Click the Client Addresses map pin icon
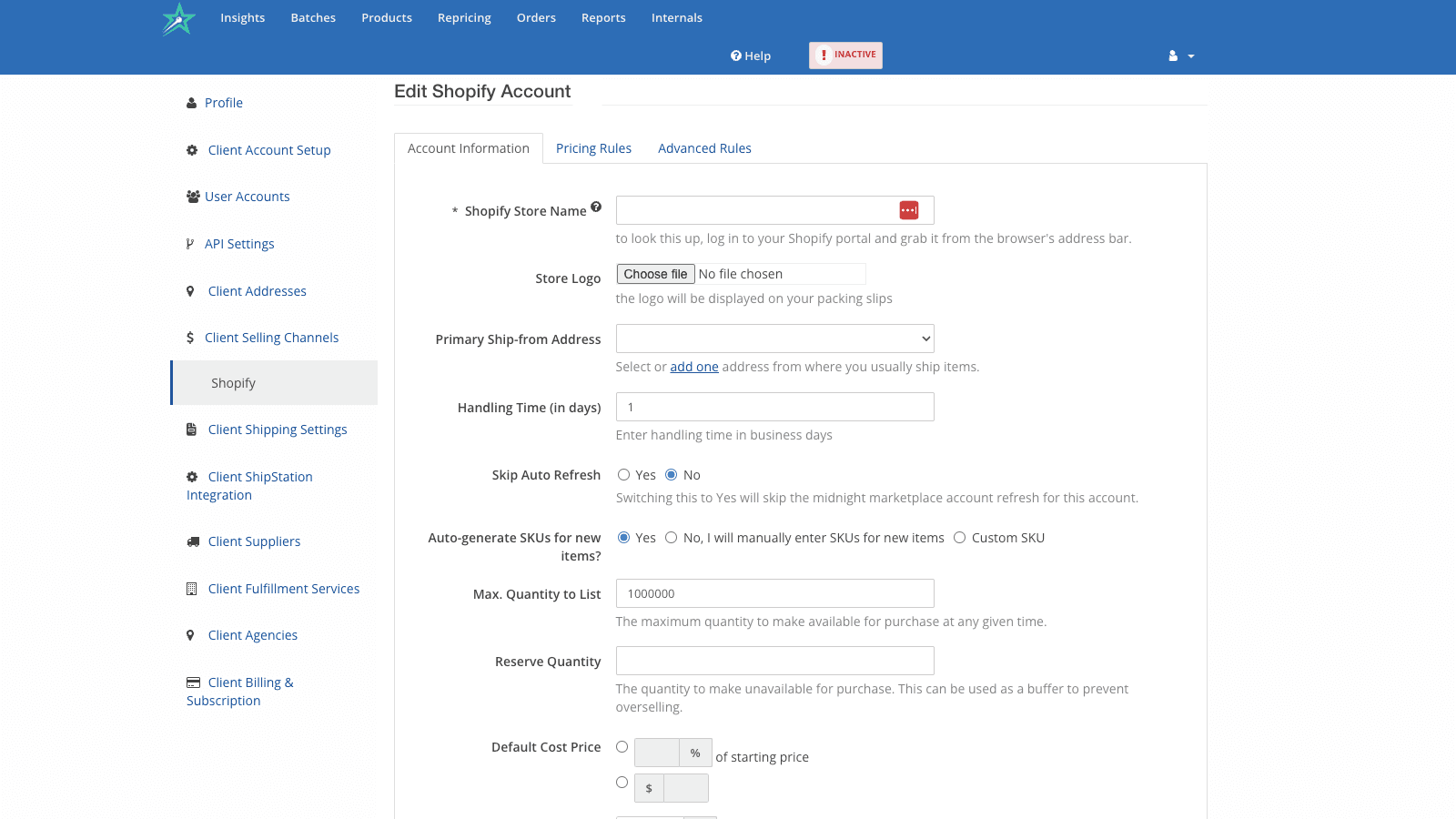 [x=190, y=291]
